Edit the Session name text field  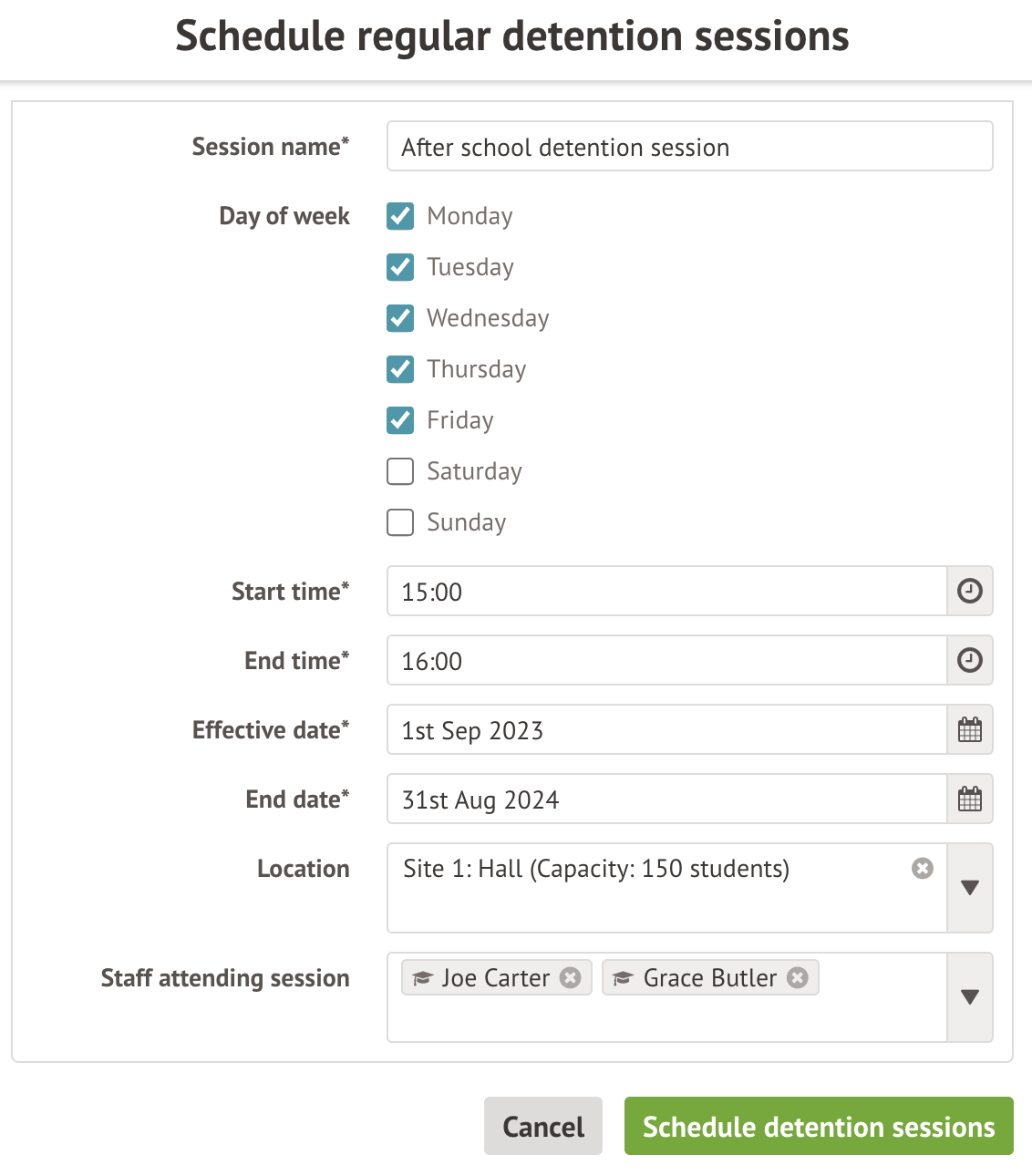(x=689, y=147)
